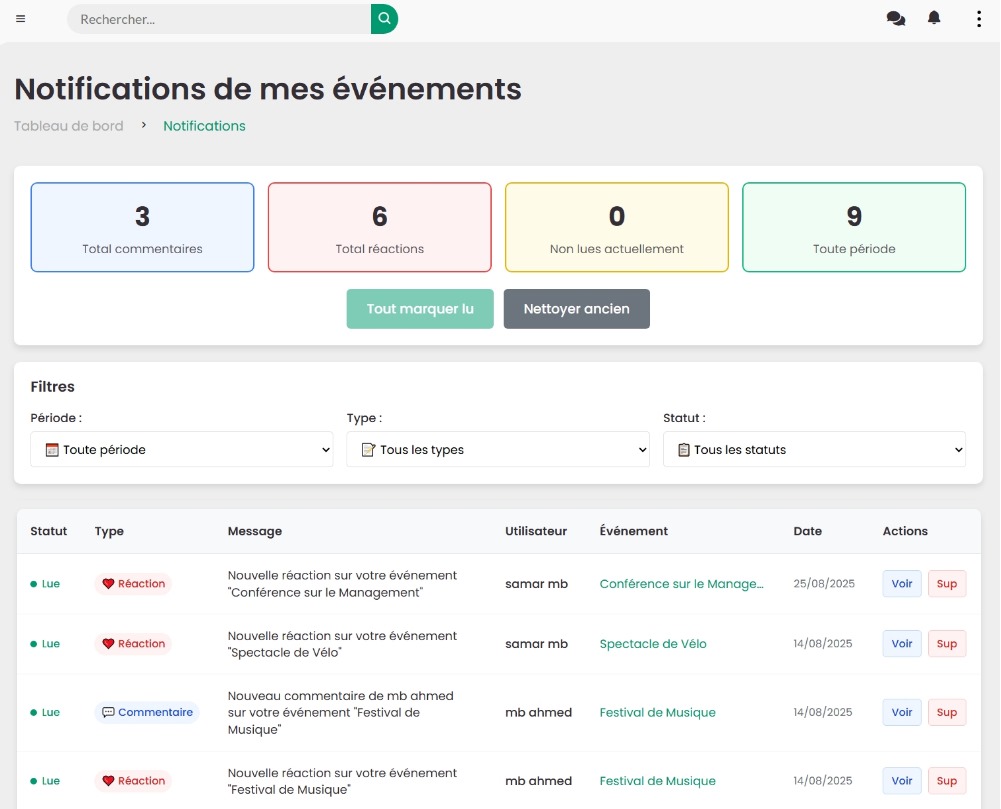Focus the Rechercher search field
The width and height of the screenshot is (1001, 809).
(x=219, y=19)
